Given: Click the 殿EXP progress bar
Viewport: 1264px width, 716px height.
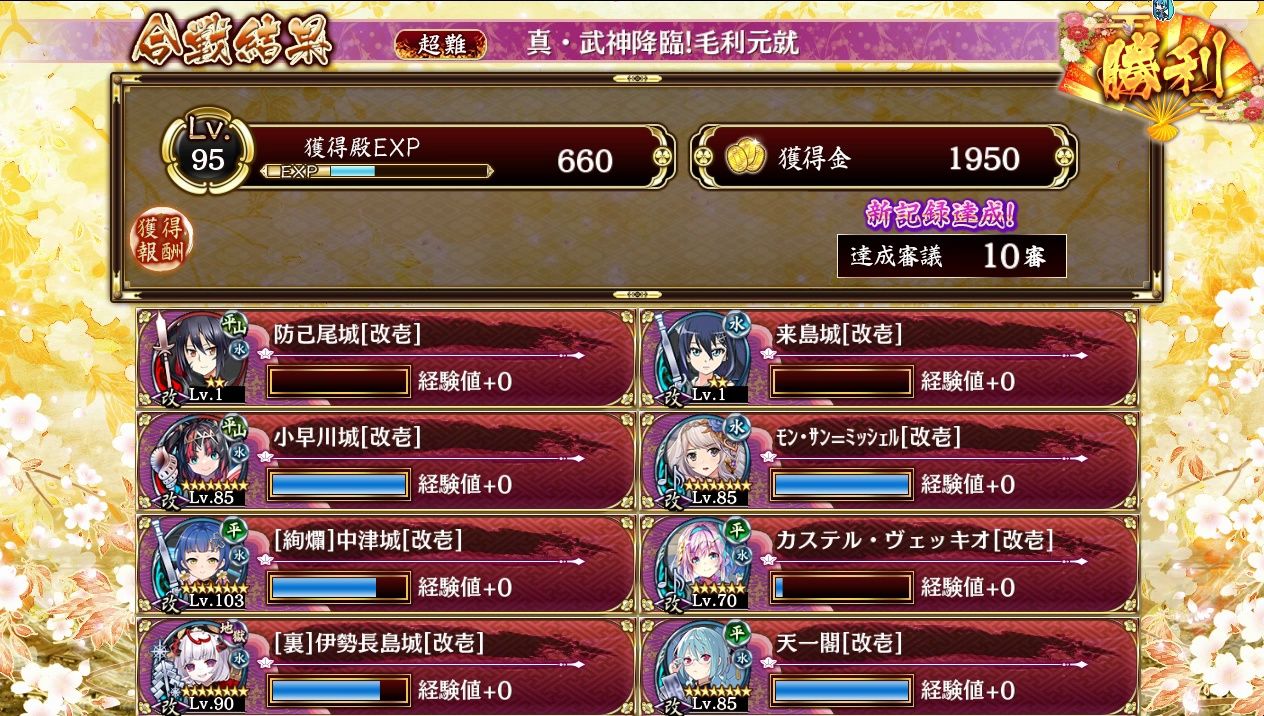Looking at the screenshot, I should [x=377, y=171].
